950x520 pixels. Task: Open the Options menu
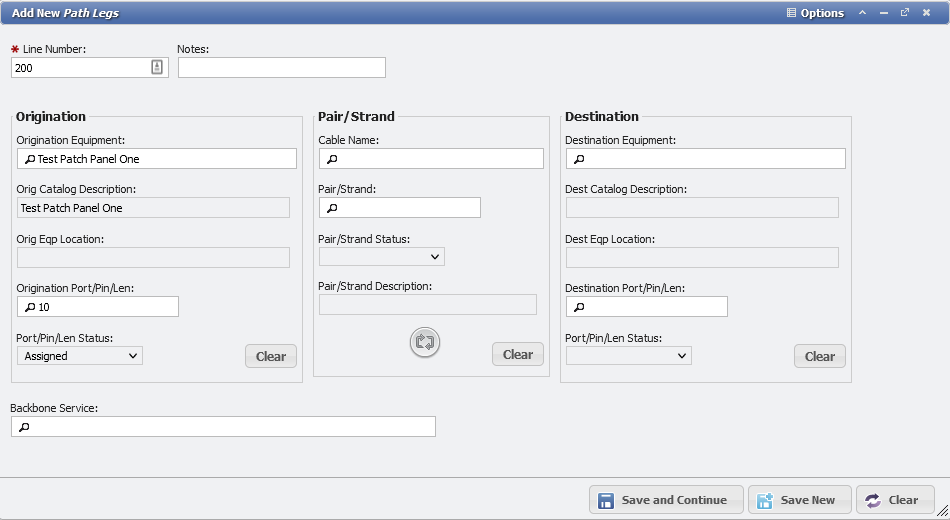coord(815,13)
